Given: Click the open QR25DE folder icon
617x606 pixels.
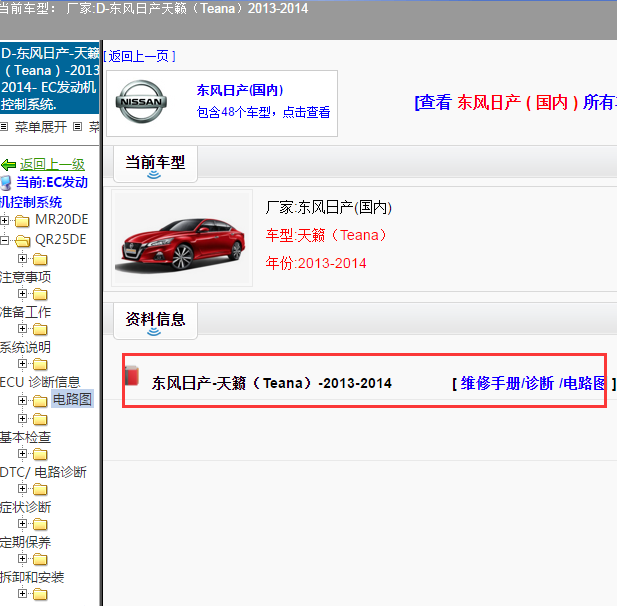Looking at the screenshot, I should (x=22, y=240).
